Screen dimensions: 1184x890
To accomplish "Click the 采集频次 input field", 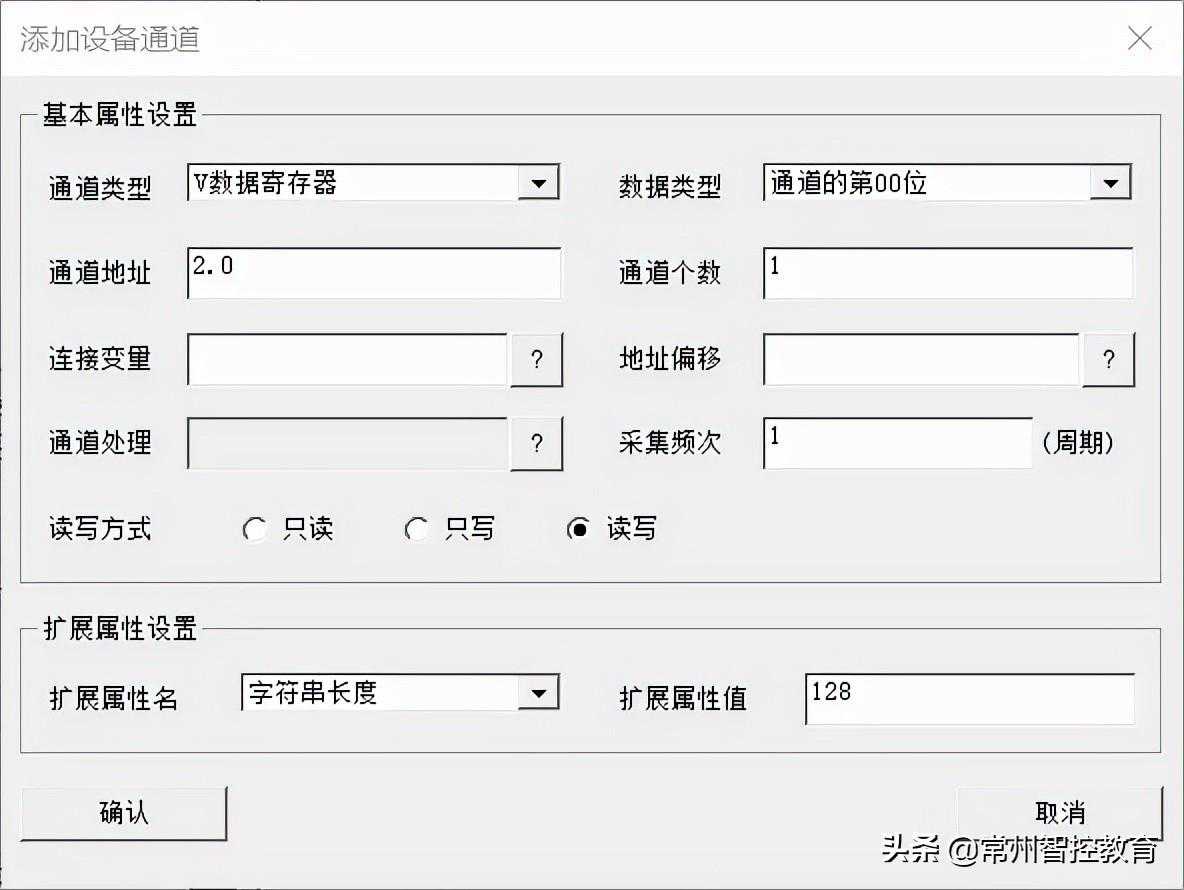I will [897, 444].
